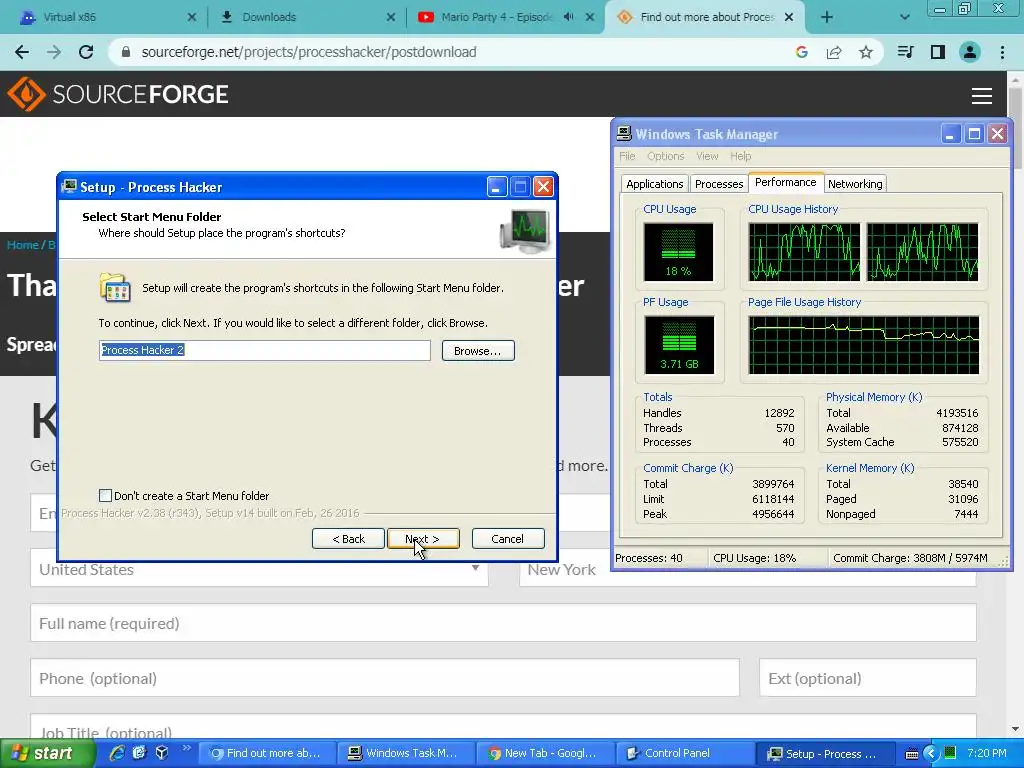Expand hidden tray icons arrow
Viewport: 1024px width, 768px height.
point(931,754)
